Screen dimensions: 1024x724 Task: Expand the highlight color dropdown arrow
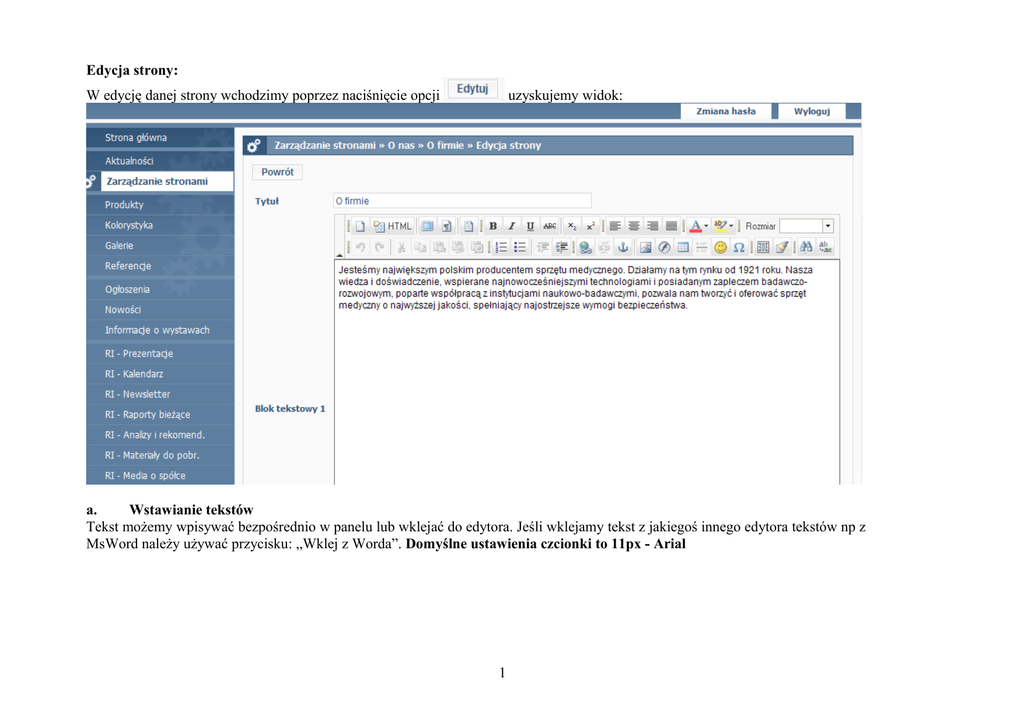coord(732,226)
